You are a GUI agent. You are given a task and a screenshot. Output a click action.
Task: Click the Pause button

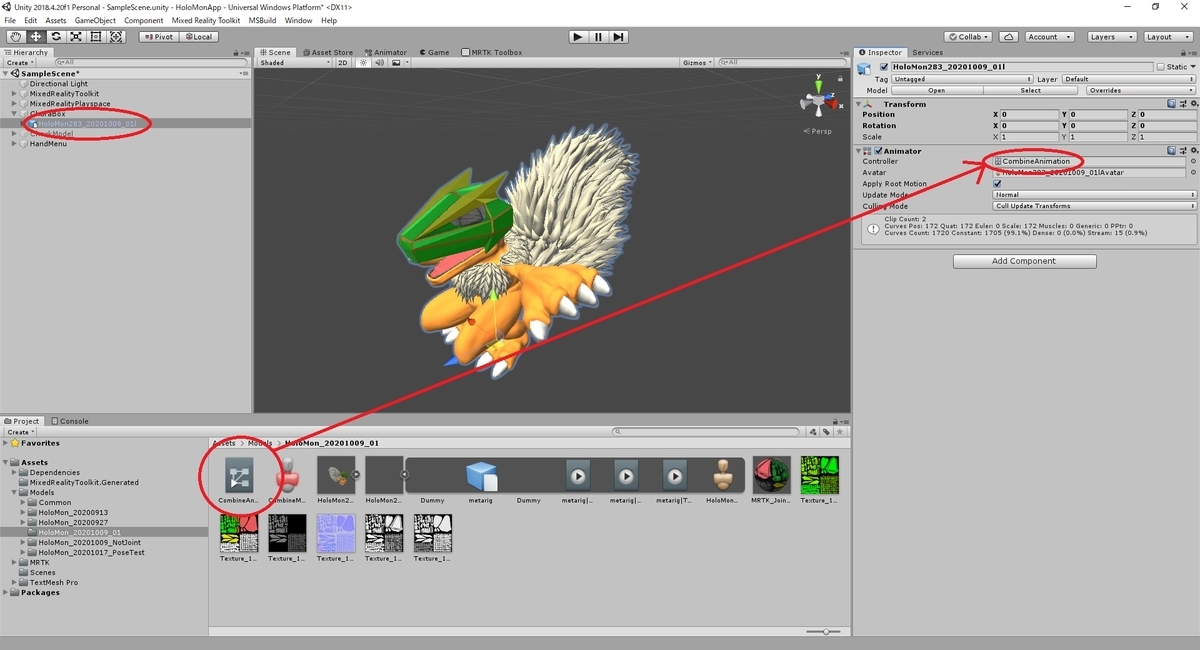coord(598,36)
